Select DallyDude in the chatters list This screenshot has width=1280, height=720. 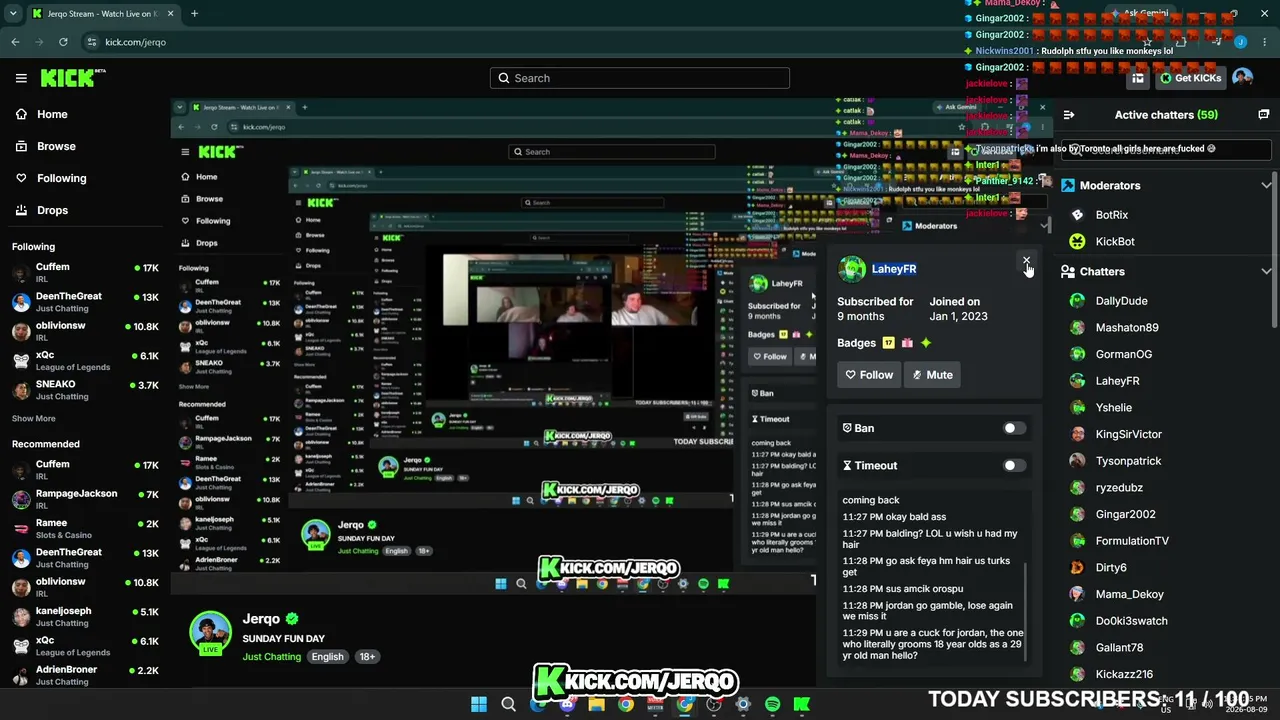(1121, 301)
